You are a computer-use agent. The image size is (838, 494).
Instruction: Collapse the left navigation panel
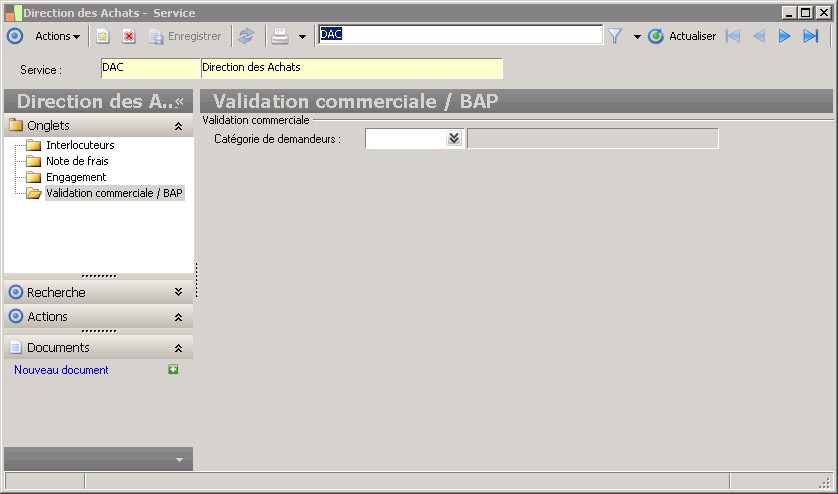180,102
